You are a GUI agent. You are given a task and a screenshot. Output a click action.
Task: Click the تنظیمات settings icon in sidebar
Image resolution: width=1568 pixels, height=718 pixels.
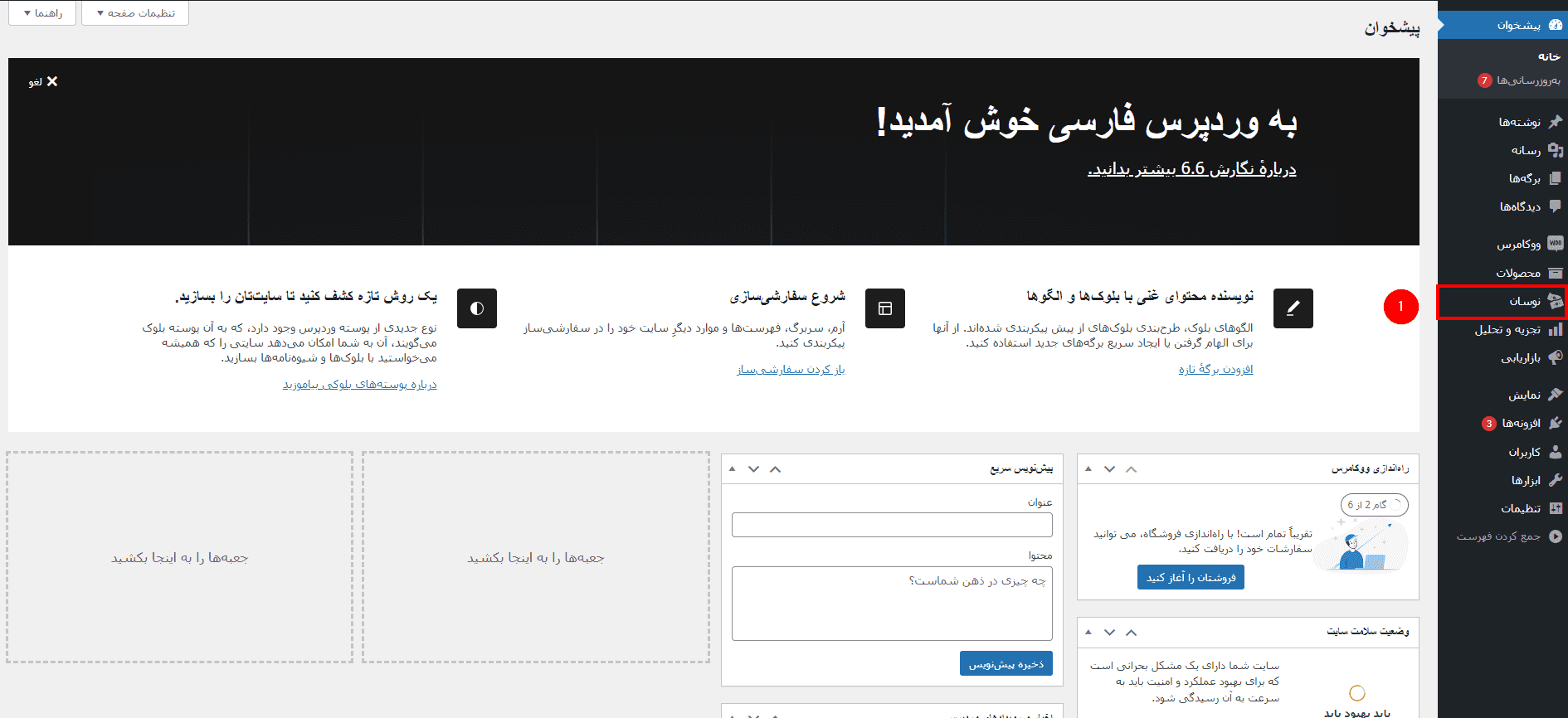[1556, 508]
